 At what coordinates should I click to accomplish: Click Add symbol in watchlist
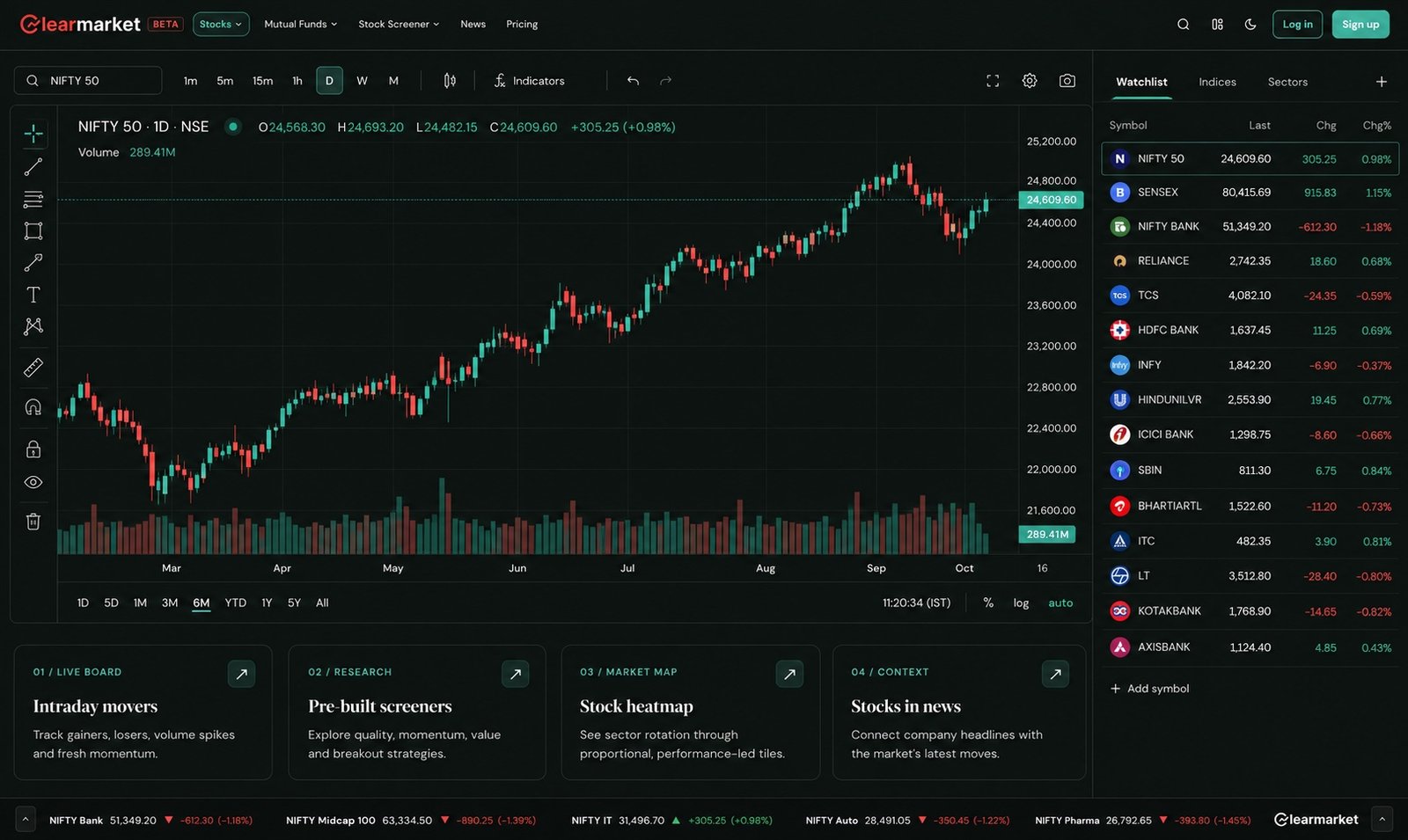(x=1149, y=689)
